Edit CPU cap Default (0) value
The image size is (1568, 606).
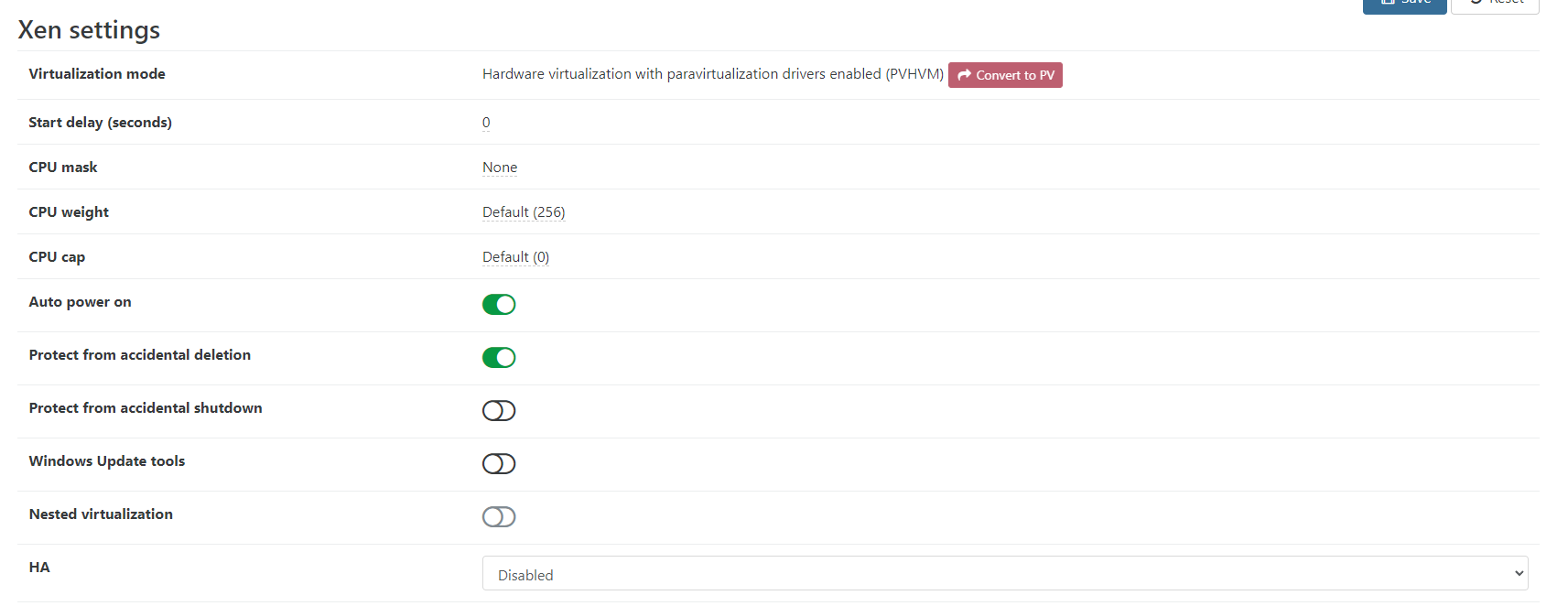coord(515,257)
